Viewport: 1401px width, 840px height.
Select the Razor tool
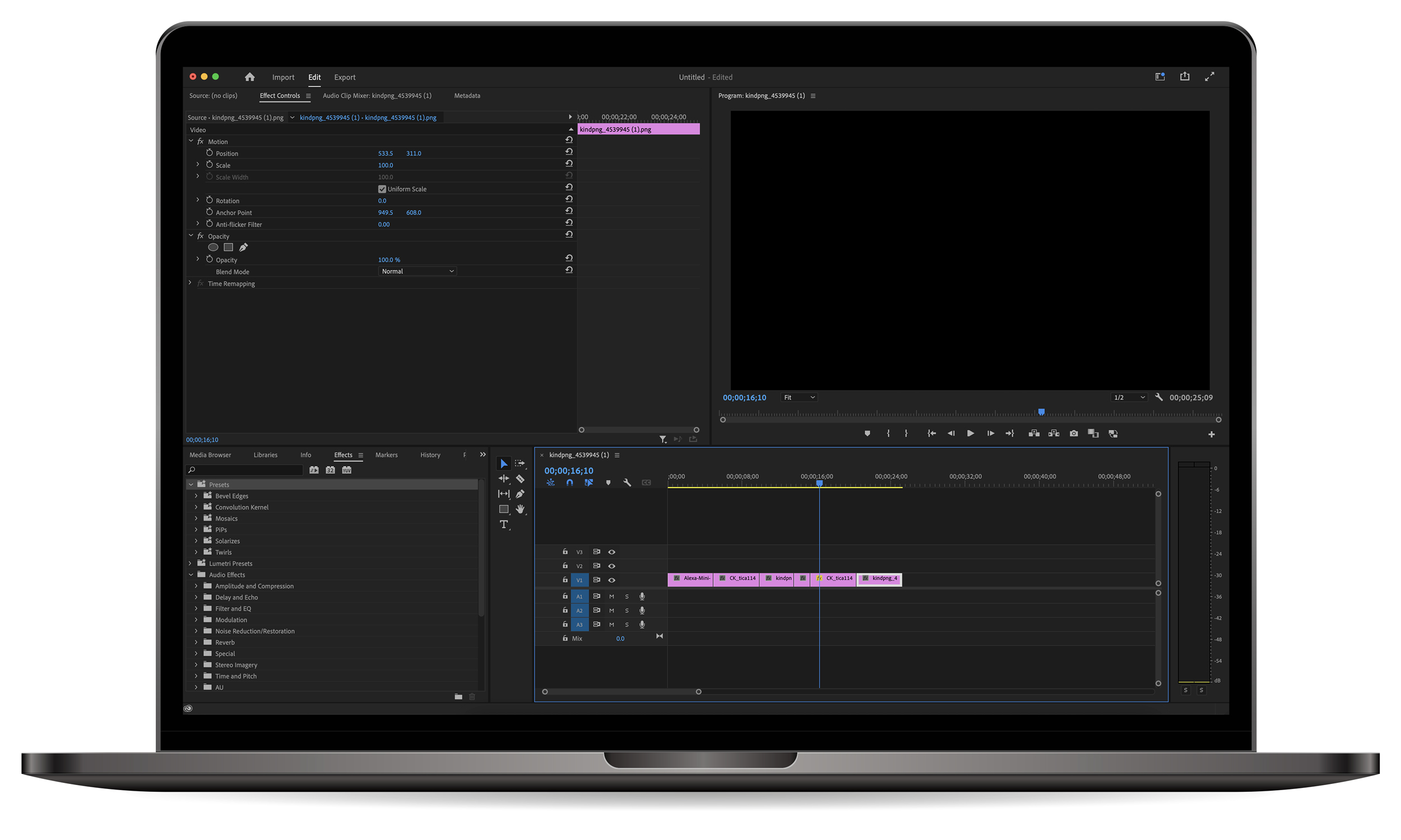pyautogui.click(x=519, y=479)
